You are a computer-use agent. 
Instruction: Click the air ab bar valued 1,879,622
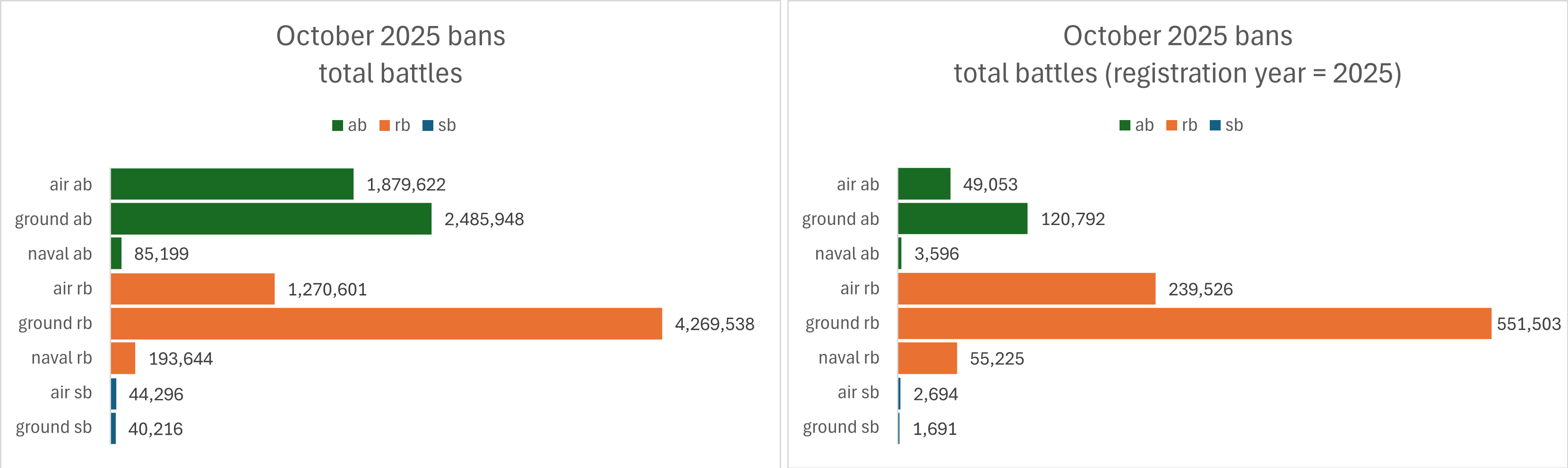tap(232, 184)
